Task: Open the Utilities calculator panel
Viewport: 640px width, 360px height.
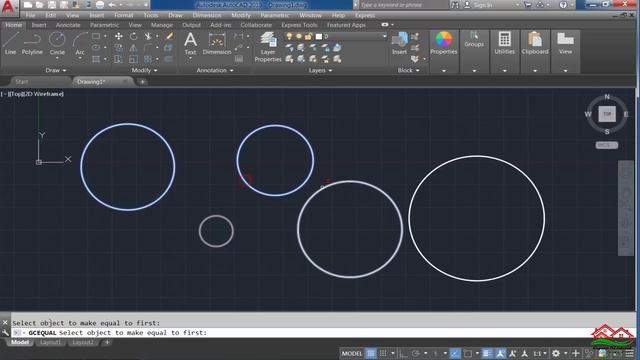Action: click(504, 43)
